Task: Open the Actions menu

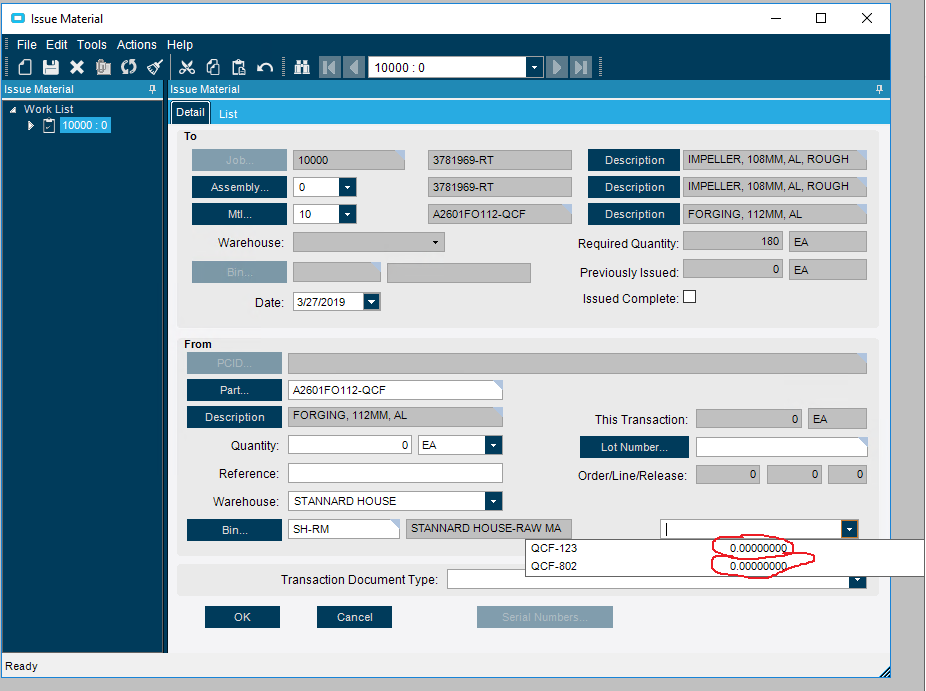Action: 136,45
